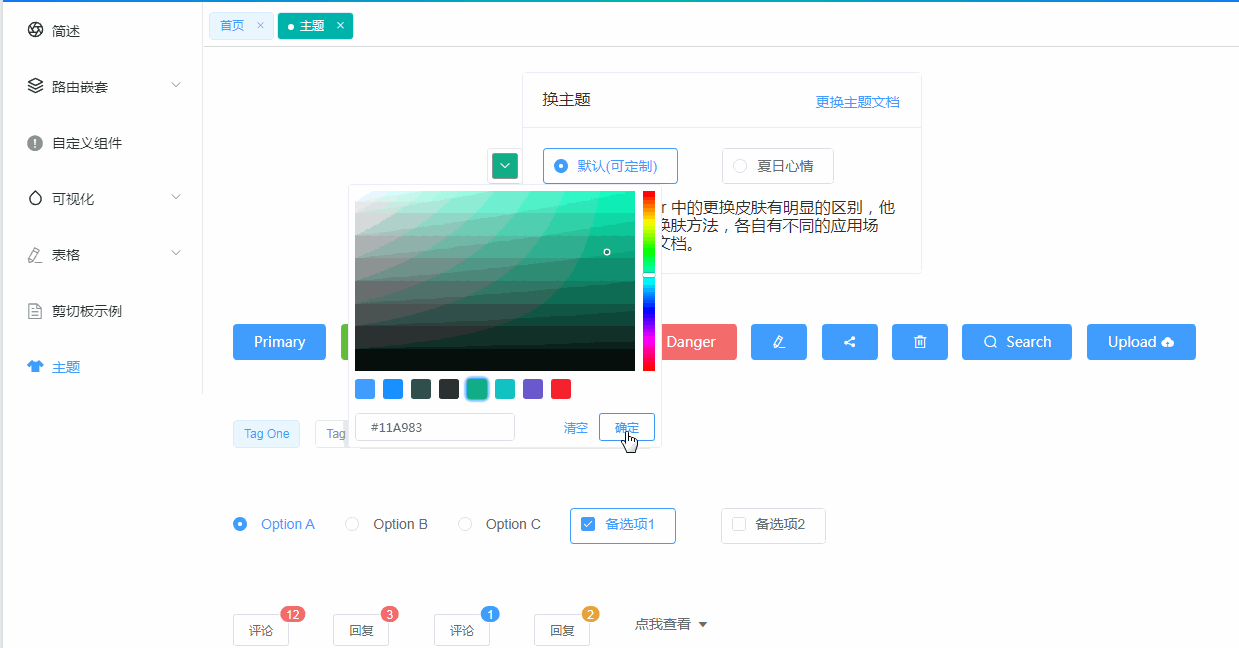Click the 回复 button with badge 2
1239x648 pixels.
click(x=562, y=630)
